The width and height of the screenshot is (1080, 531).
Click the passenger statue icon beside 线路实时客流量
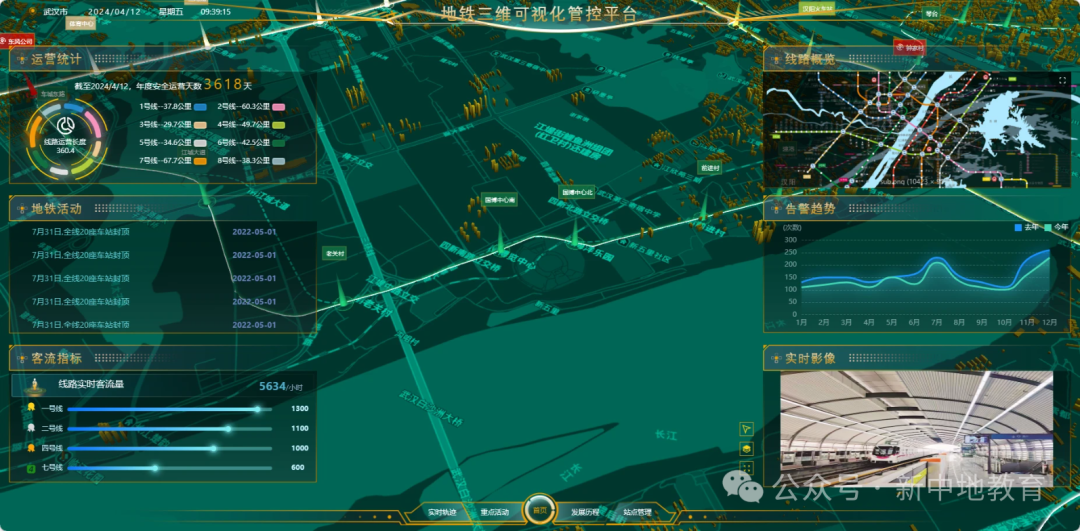pos(34,386)
